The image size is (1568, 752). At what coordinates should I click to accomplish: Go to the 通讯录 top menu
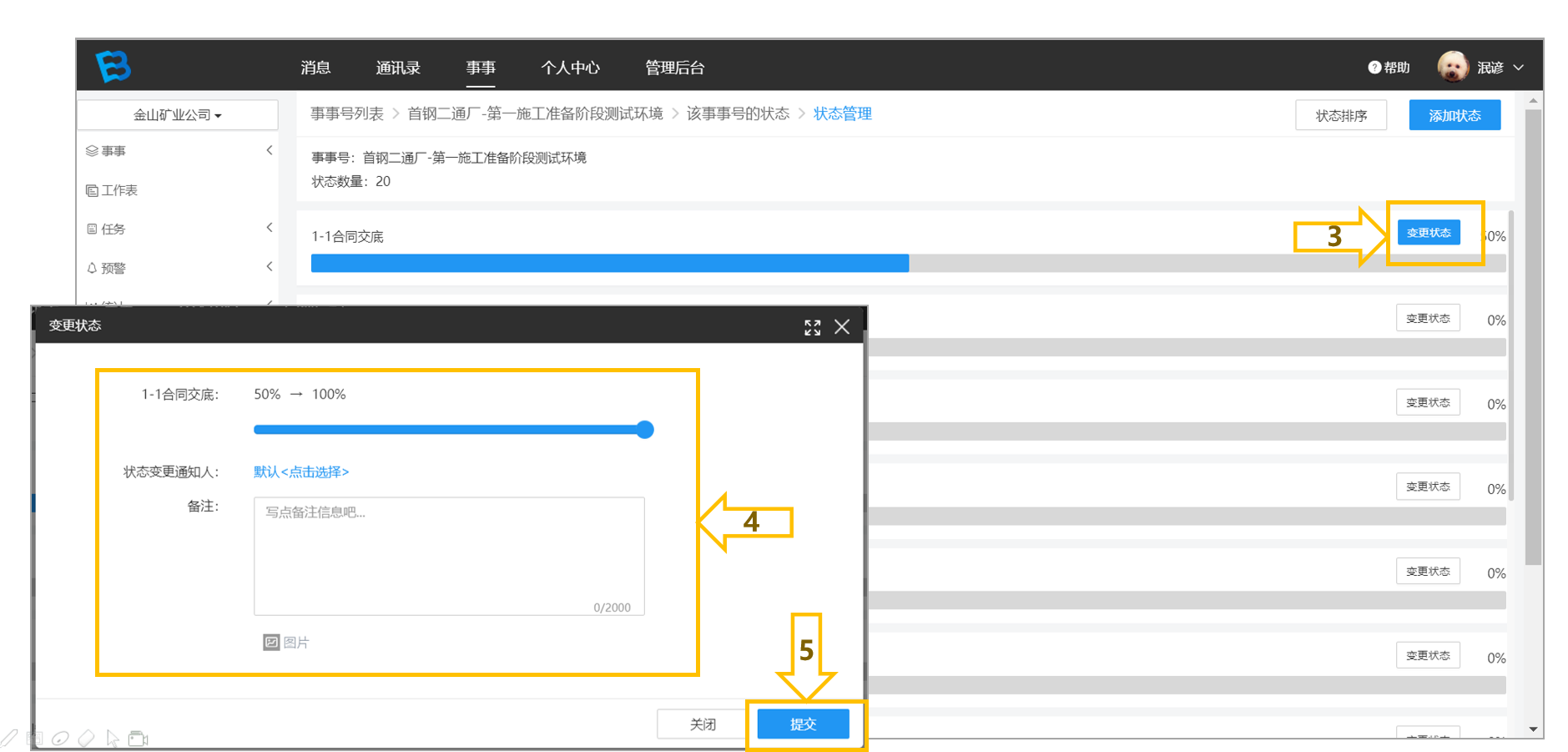click(398, 68)
